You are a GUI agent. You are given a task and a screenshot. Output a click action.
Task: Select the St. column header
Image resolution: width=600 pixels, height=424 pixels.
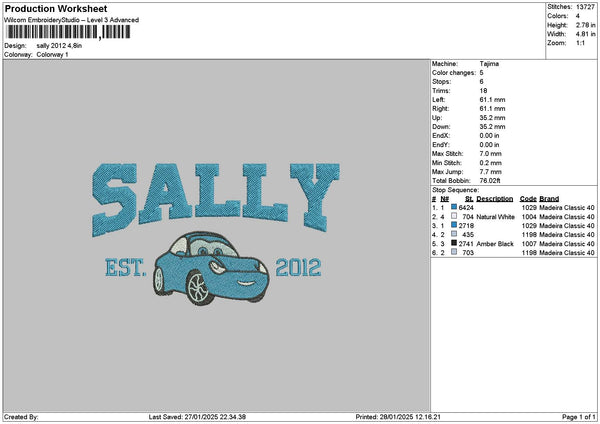469,199
